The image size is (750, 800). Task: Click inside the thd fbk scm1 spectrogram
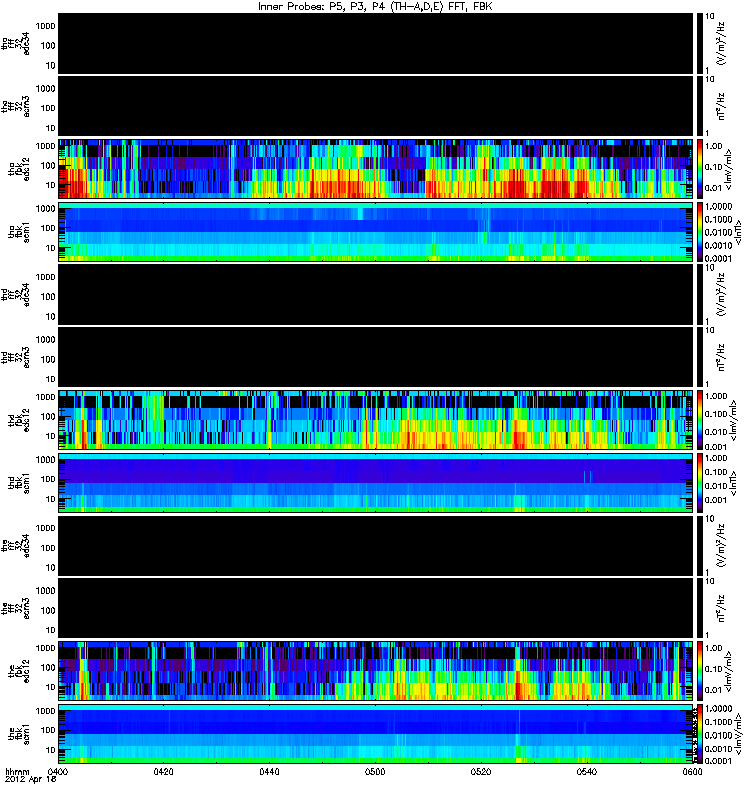point(376,483)
